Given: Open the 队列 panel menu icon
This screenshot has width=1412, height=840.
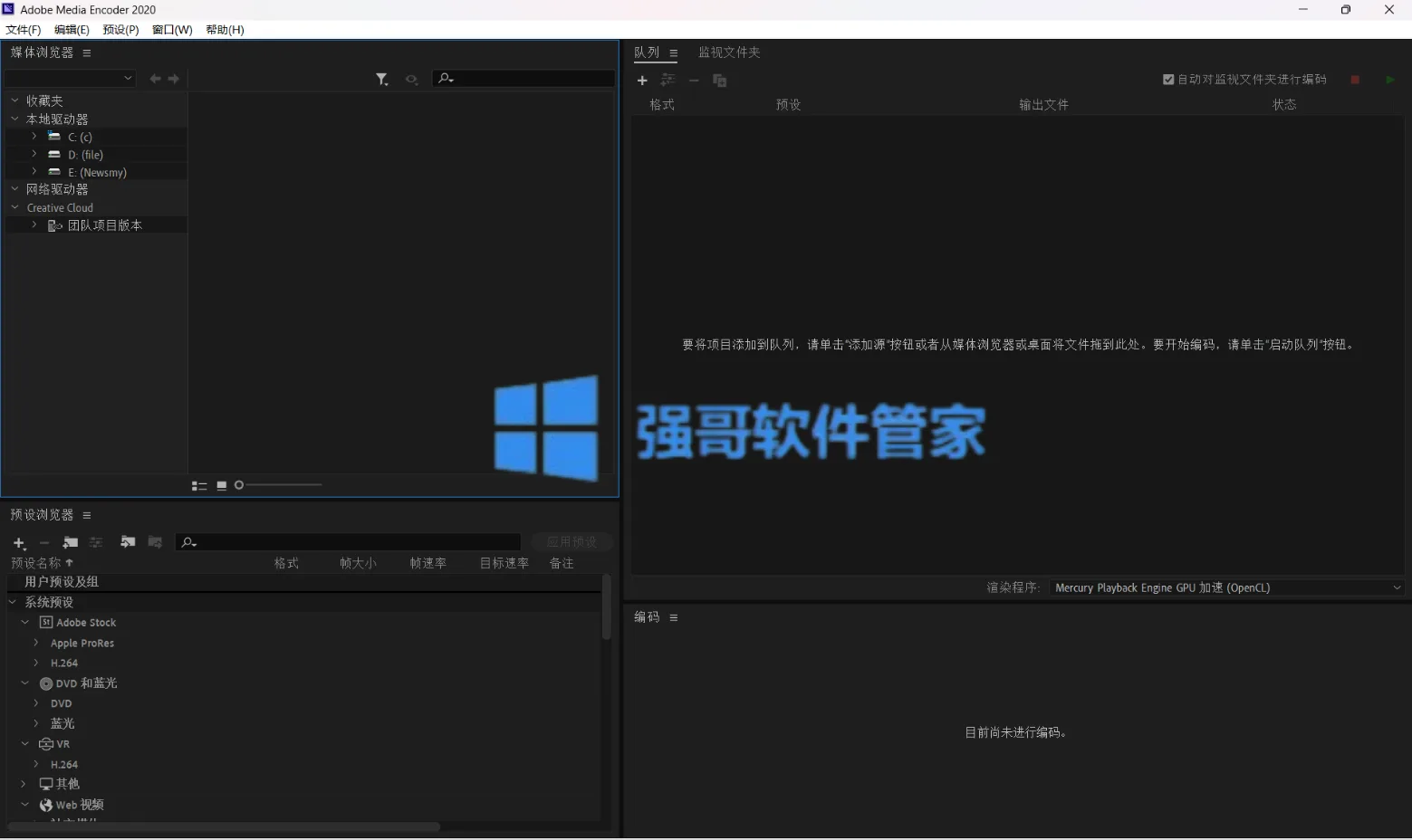Looking at the screenshot, I should point(674,53).
